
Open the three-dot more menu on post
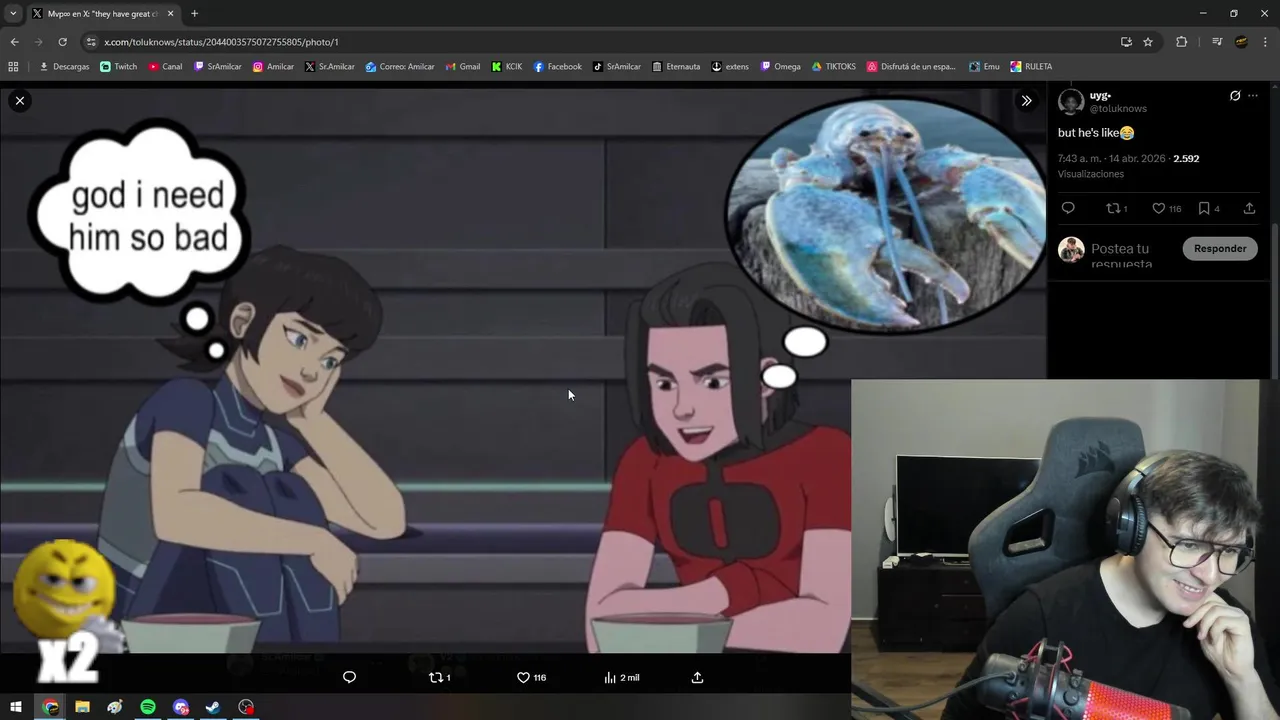[x=1253, y=96]
